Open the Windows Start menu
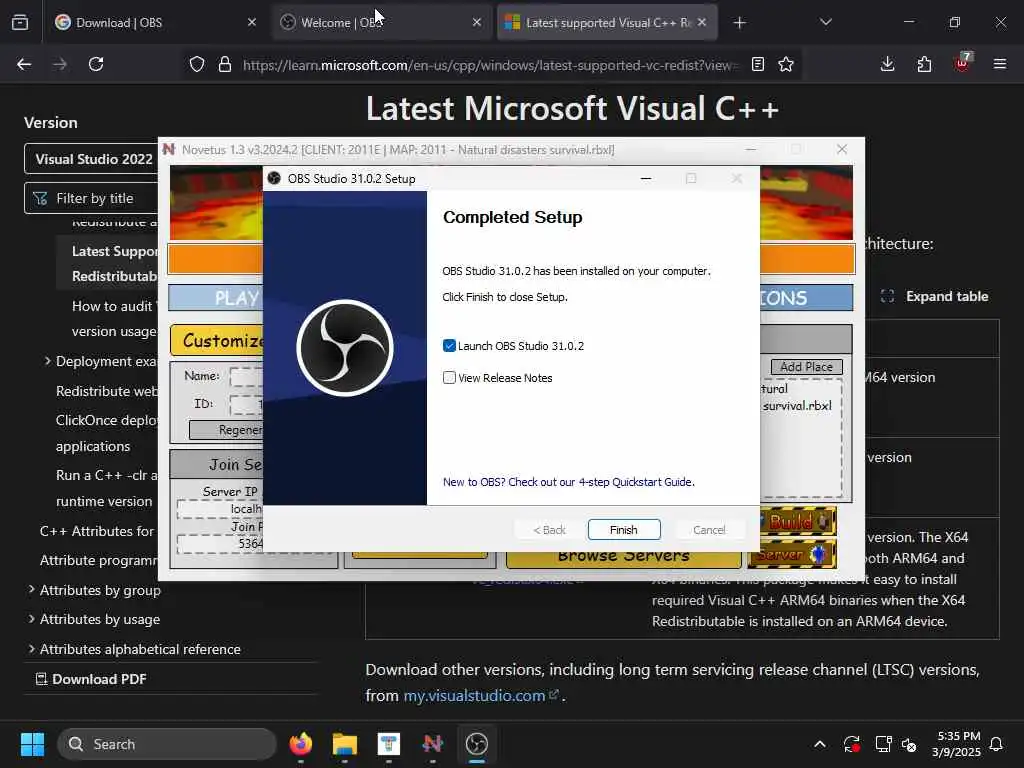 [32, 744]
